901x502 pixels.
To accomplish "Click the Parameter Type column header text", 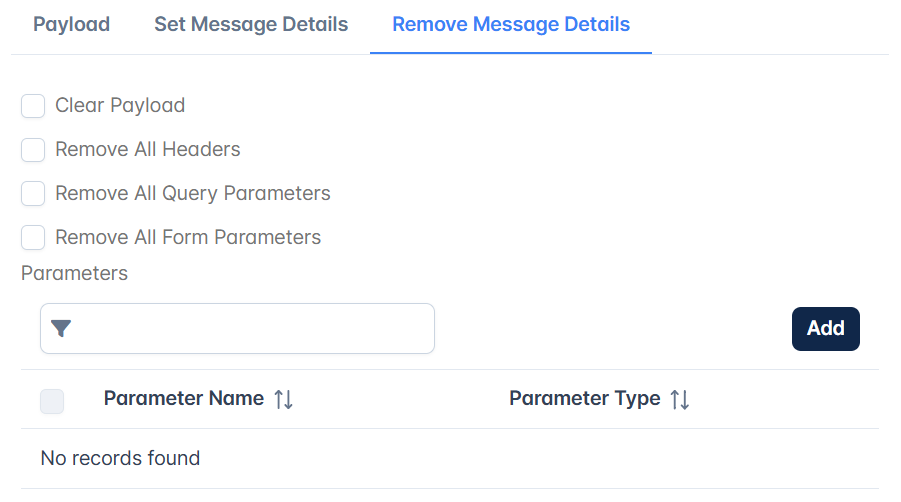I will (585, 398).
